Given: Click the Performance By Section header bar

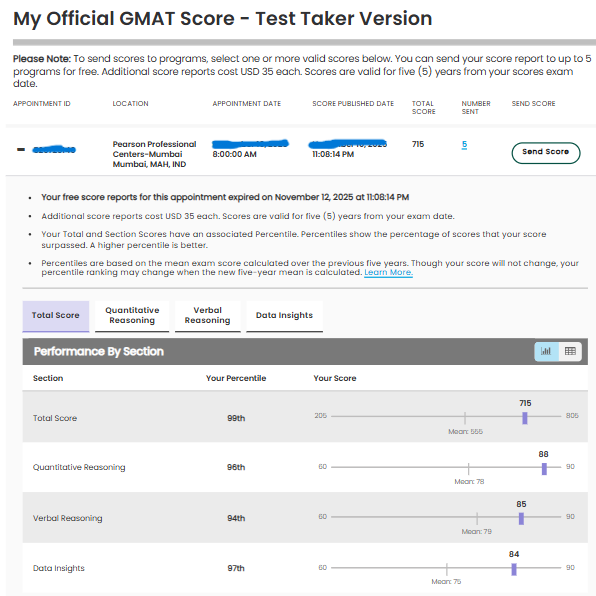Looking at the screenshot, I should (305, 352).
